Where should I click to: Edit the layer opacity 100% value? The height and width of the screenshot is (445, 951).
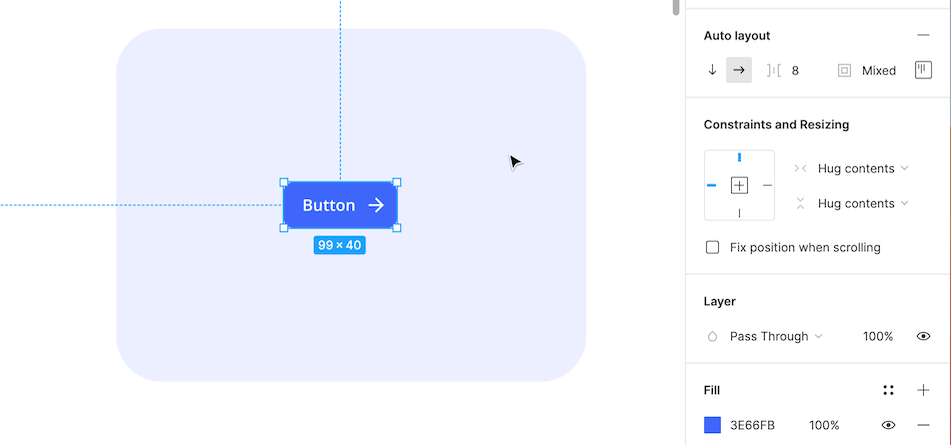[878, 336]
